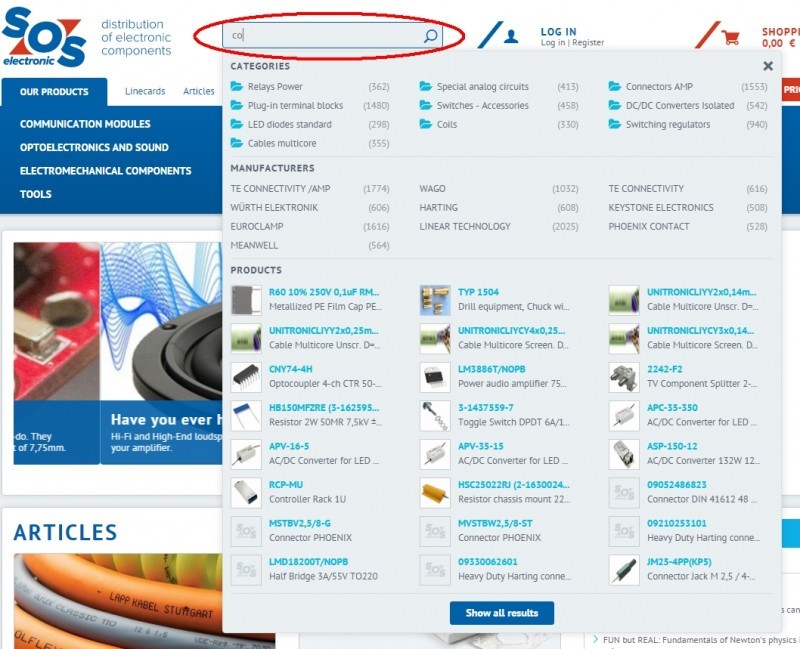Select manufacturer LINEAR TECHNOLOGY
The image size is (800, 649).
pyautogui.click(x=465, y=227)
